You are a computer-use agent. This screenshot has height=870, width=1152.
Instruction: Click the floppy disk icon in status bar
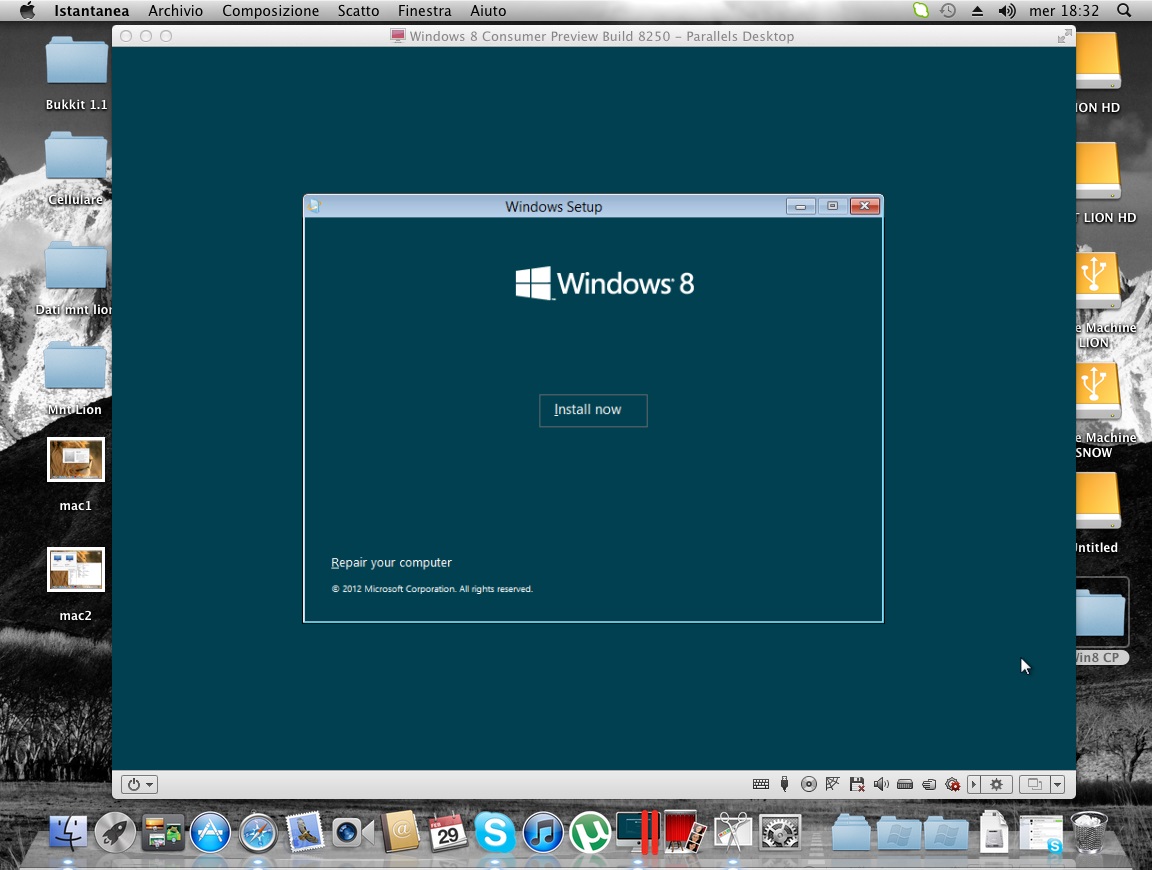857,784
